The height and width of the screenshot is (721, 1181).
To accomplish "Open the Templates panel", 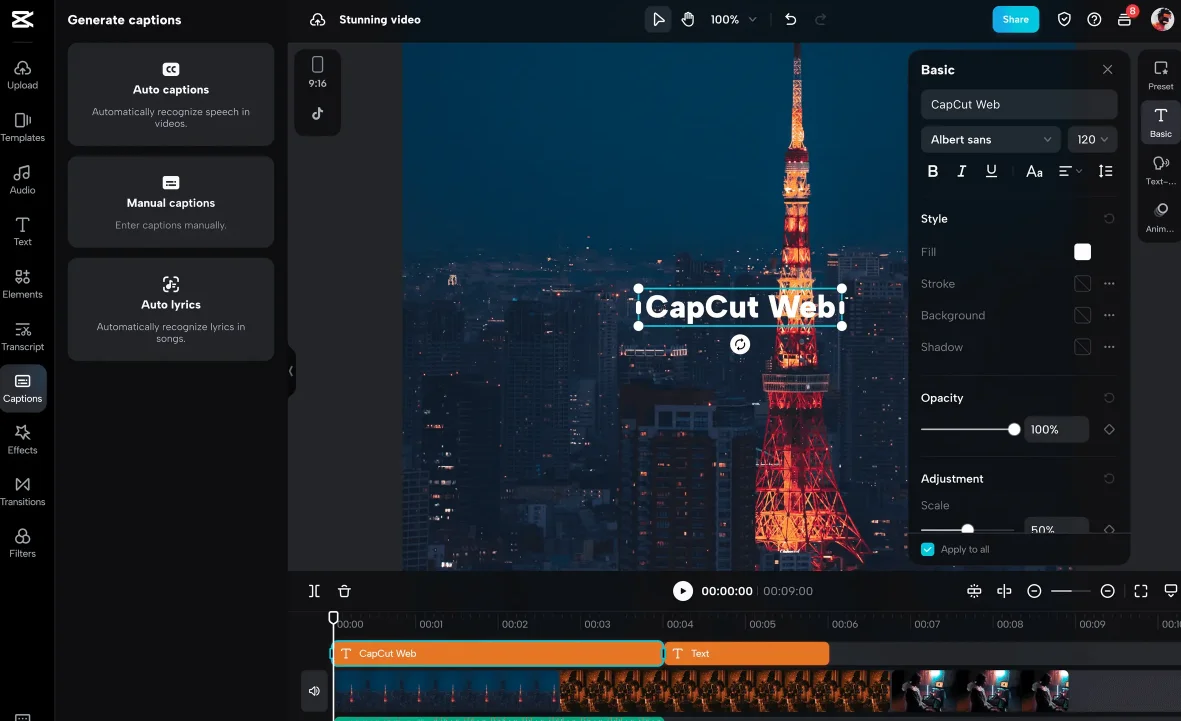I will coord(23,127).
